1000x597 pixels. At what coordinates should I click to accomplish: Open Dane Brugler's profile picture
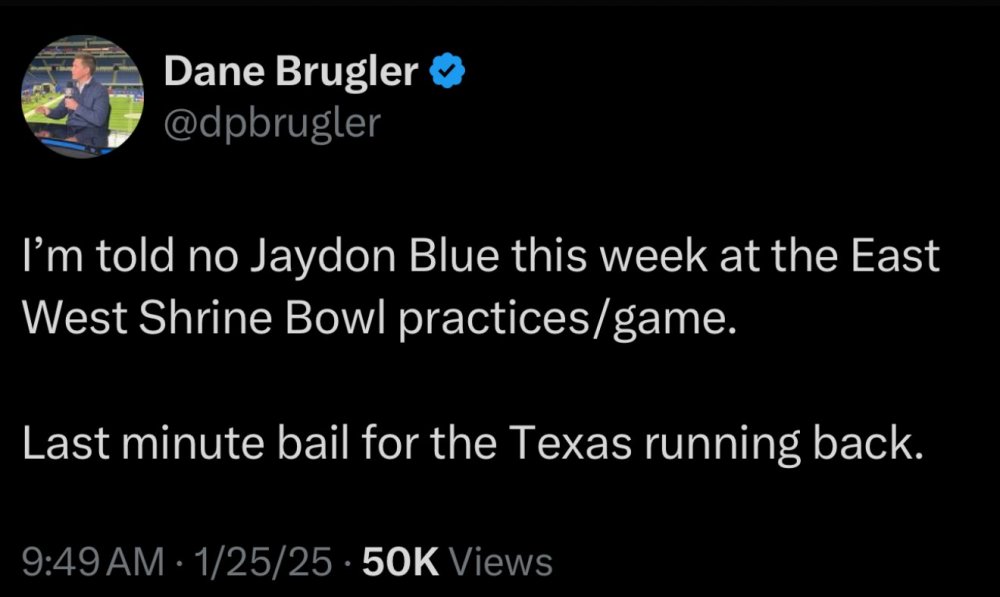pyautogui.click(x=83, y=97)
